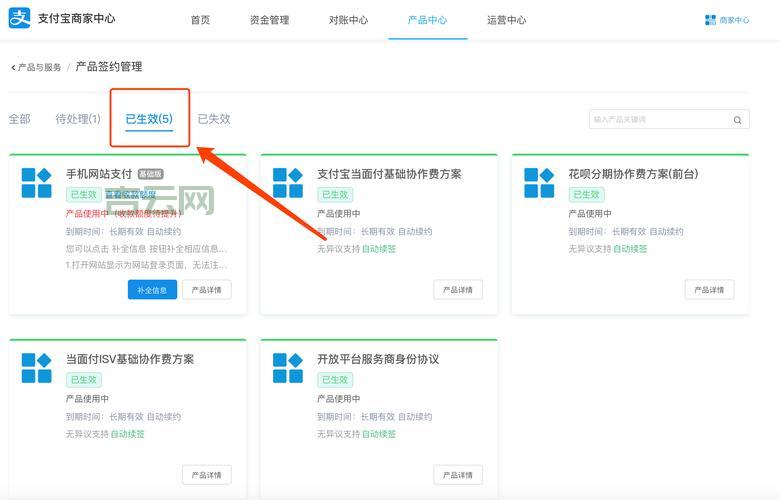Click 自动续签 link in 当面付ISV card
780x500 pixels.
[127, 434]
